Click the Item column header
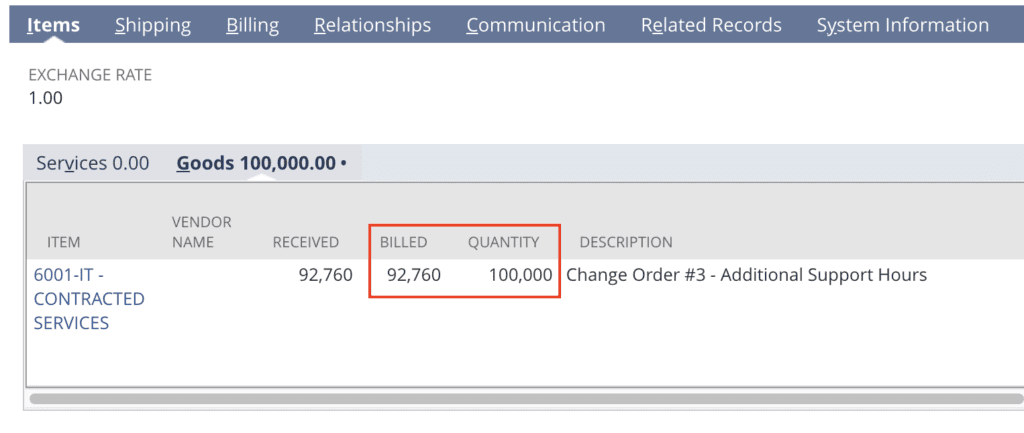The image size is (1024, 433). 64,242
